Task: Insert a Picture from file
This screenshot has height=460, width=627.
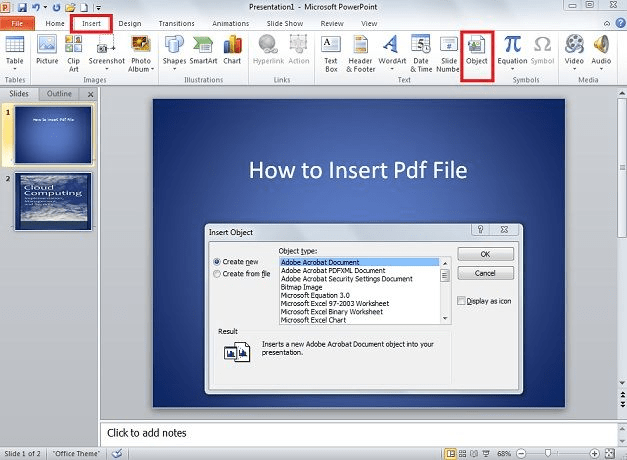Action: (x=47, y=50)
